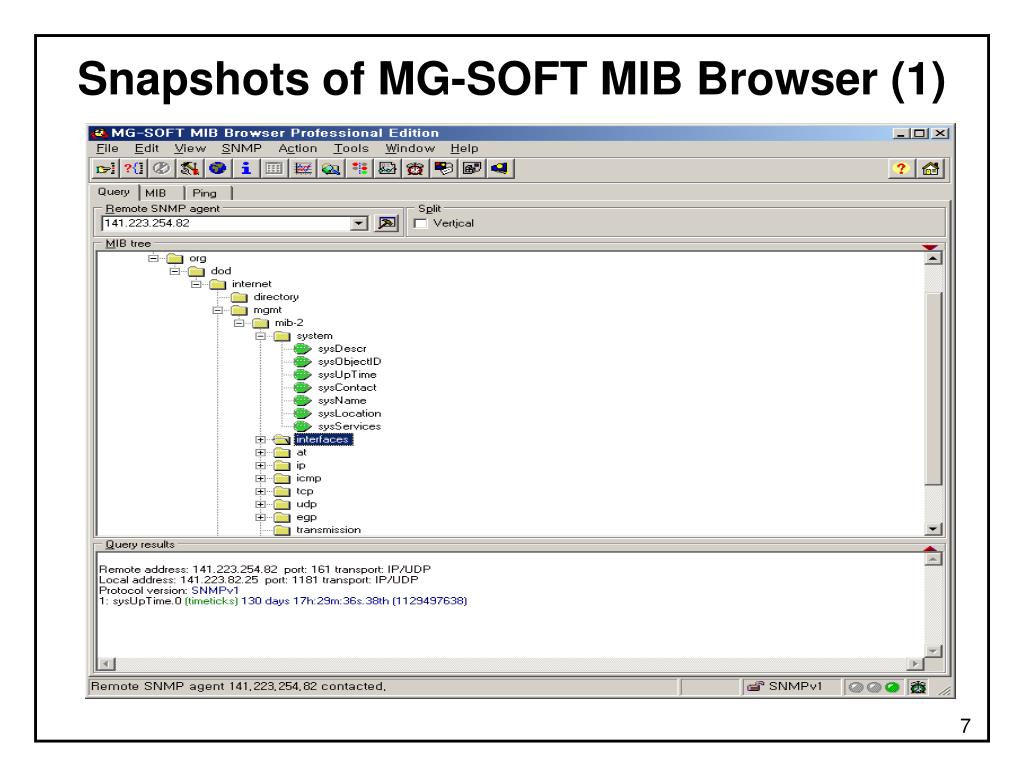Image resolution: width=1024 pixels, height=768 pixels.
Task: Click the Query results scroll right arrow
Action: (x=916, y=664)
